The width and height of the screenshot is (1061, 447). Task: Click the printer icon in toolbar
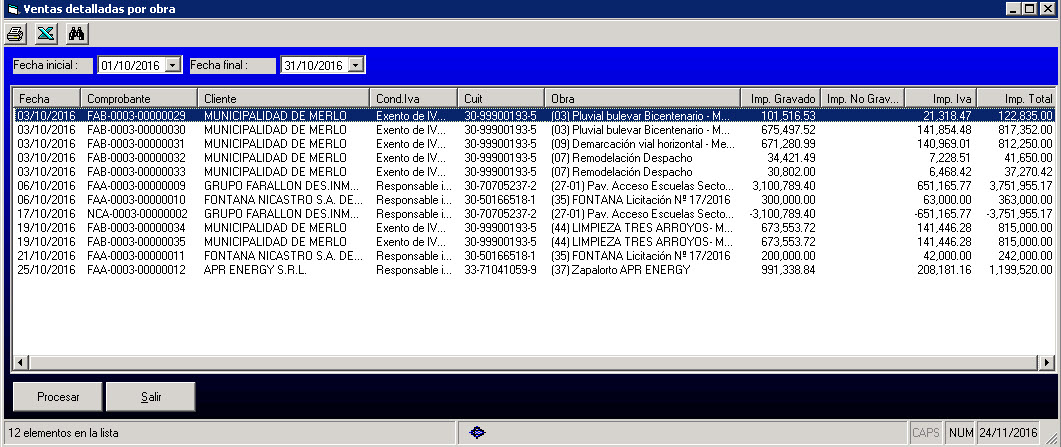click(16, 33)
